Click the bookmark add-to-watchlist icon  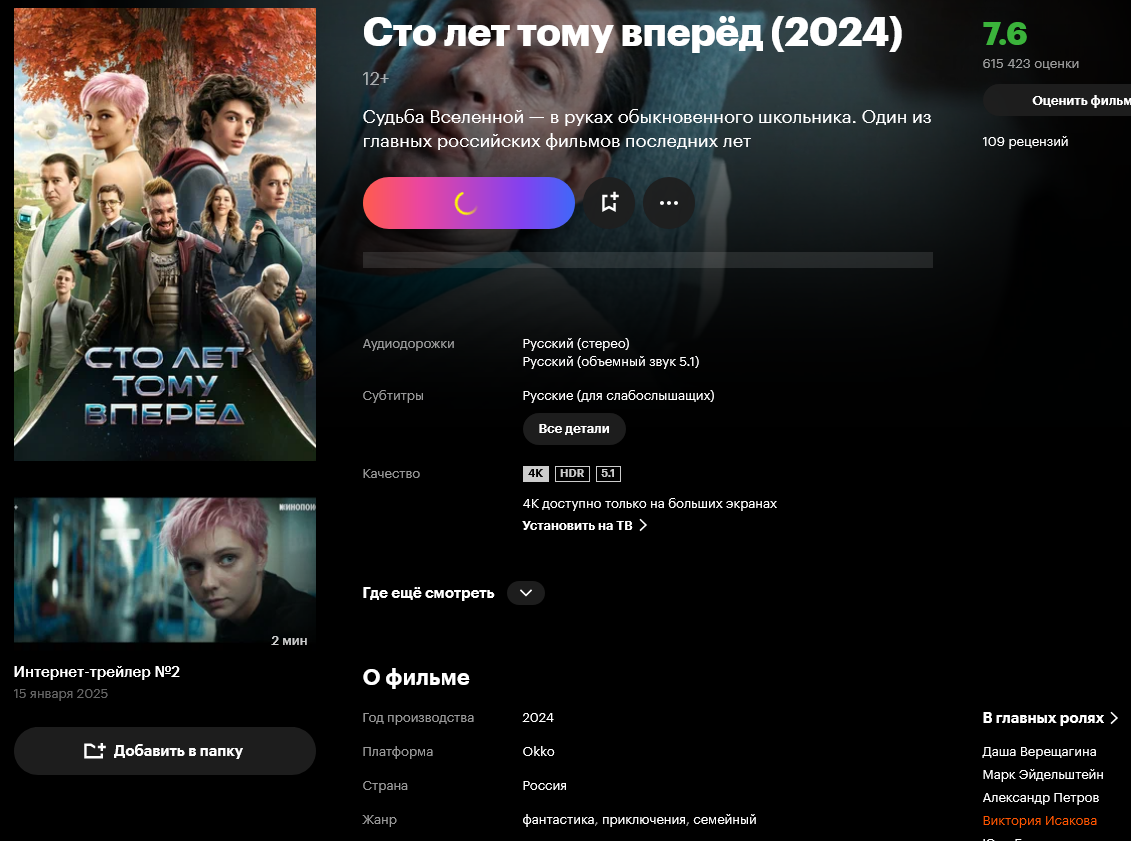tap(609, 203)
